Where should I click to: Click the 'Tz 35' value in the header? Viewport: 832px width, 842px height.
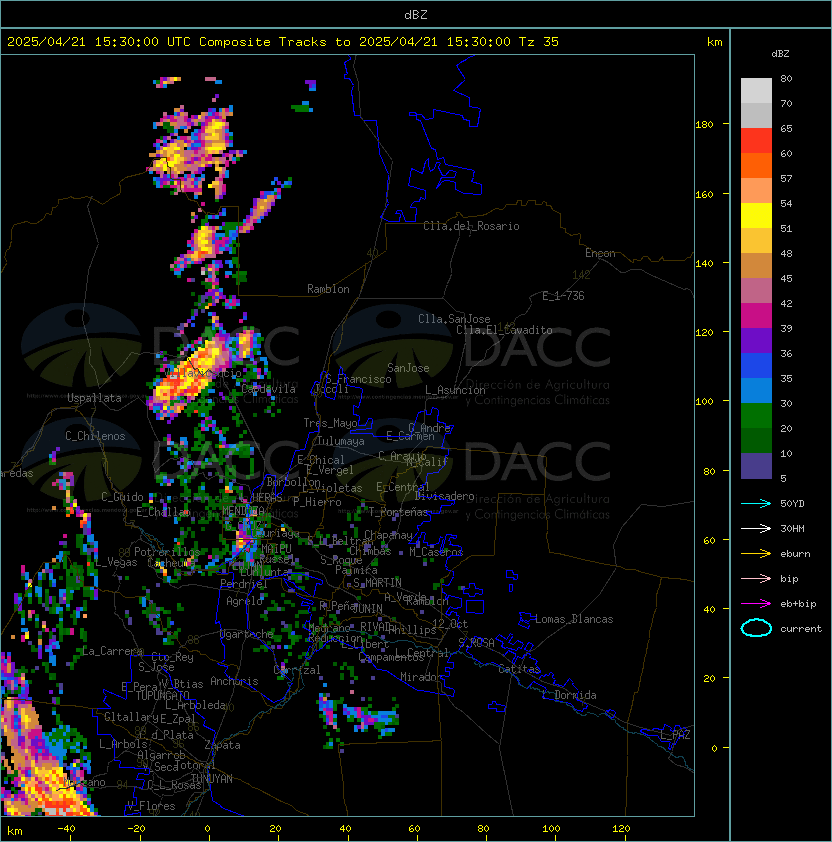click(539, 42)
